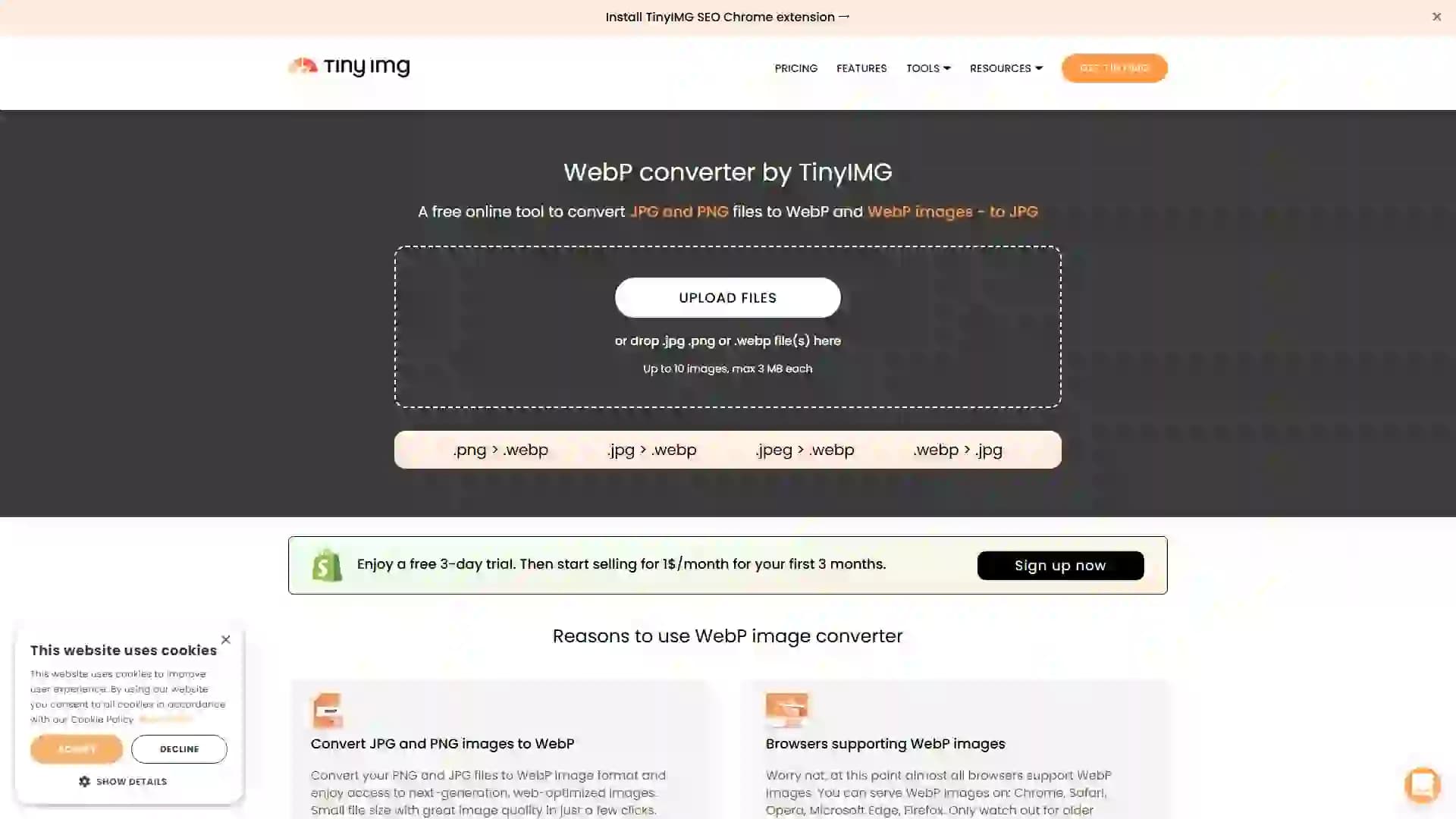Click the JPEG to WebP conversion icon
1456x819 pixels.
pos(805,449)
